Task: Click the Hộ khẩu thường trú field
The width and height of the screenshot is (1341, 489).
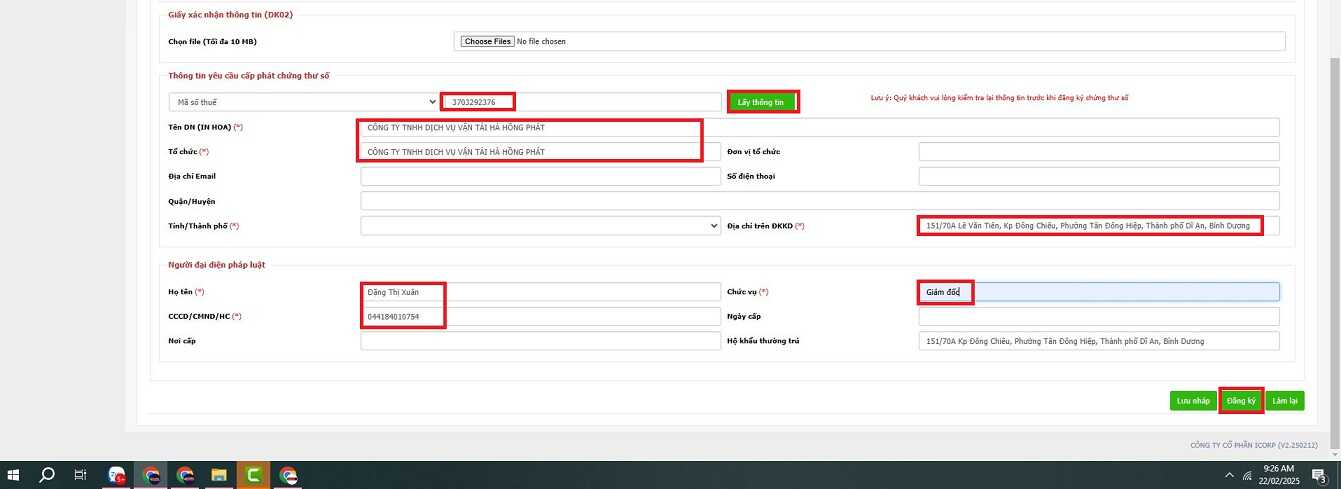Action: (x=1099, y=341)
